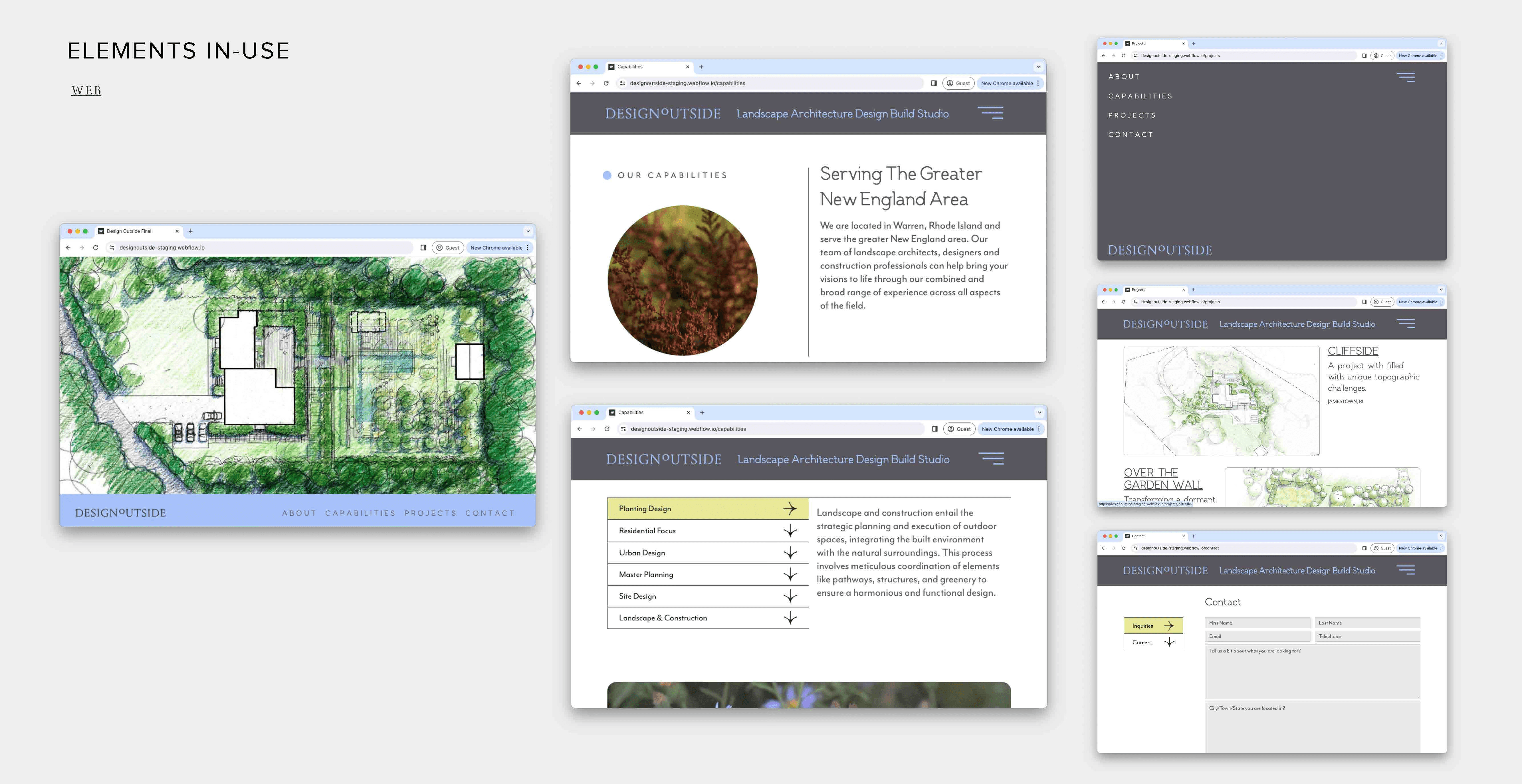Click Guest profile button in top Capabilities browser

pyautogui.click(x=958, y=83)
